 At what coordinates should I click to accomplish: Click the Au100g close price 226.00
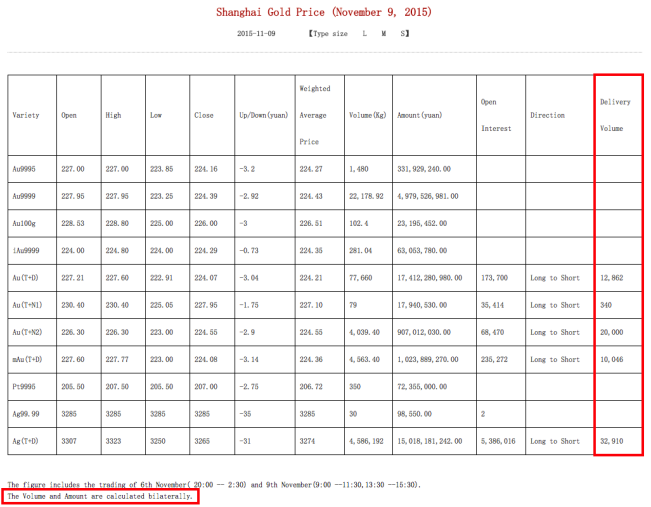click(x=206, y=223)
